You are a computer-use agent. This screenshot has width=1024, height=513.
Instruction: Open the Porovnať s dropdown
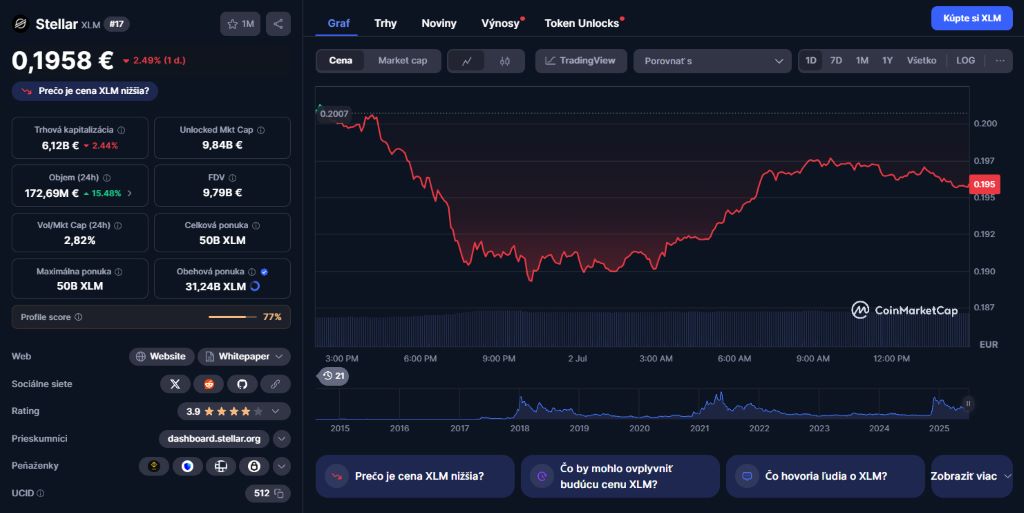pyautogui.click(x=712, y=61)
